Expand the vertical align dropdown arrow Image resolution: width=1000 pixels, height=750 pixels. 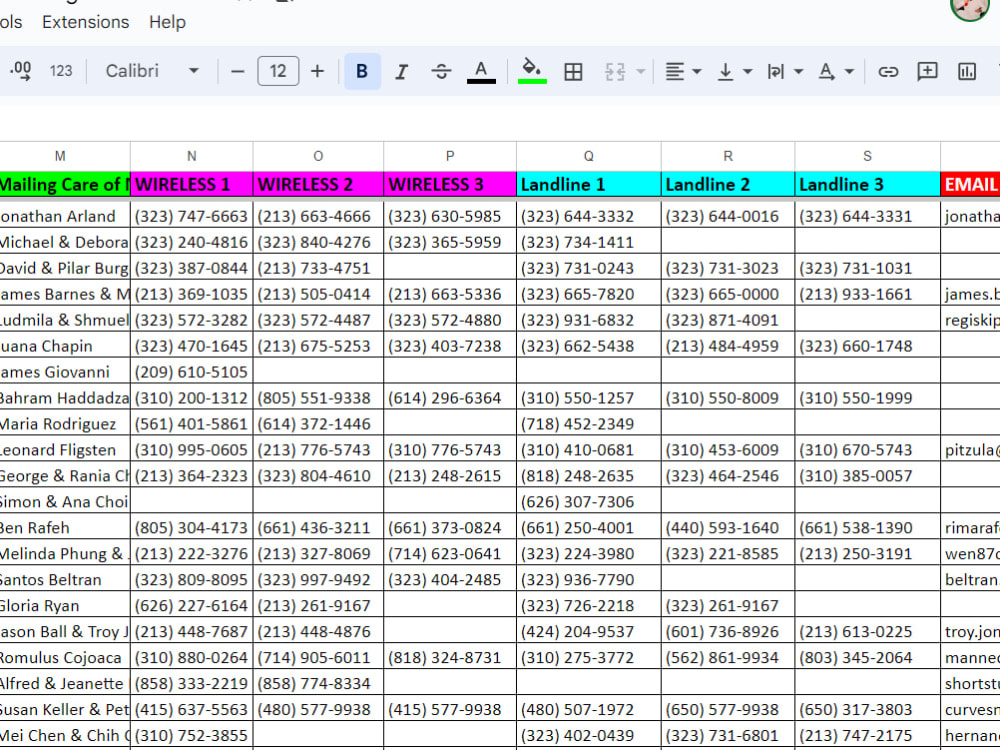748,71
